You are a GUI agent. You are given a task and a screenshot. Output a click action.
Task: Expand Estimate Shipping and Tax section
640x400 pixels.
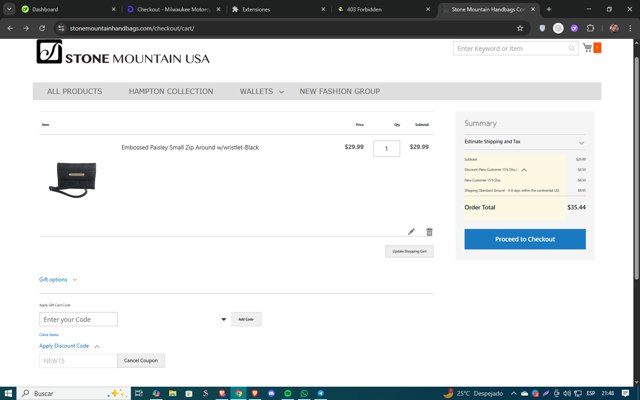coord(524,142)
